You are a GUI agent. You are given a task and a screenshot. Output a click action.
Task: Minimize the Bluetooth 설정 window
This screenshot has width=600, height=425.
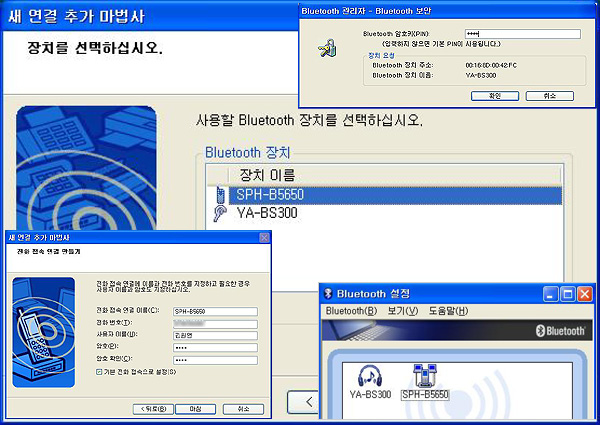(550, 295)
